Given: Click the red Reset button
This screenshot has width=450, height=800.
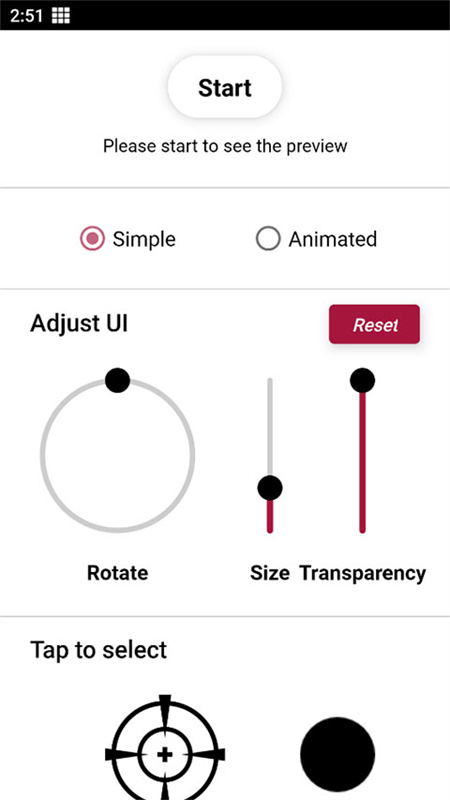Looking at the screenshot, I should click(374, 324).
